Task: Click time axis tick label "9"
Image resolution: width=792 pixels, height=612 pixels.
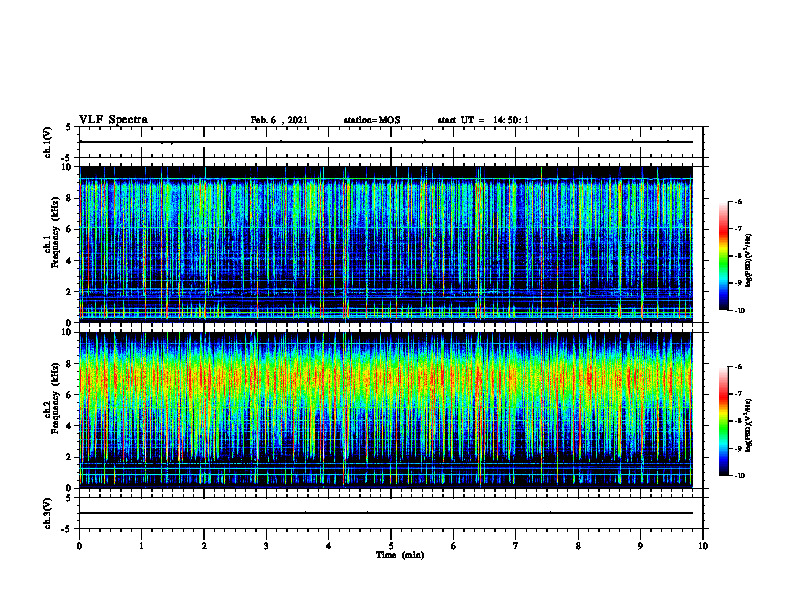Action: 640,546
